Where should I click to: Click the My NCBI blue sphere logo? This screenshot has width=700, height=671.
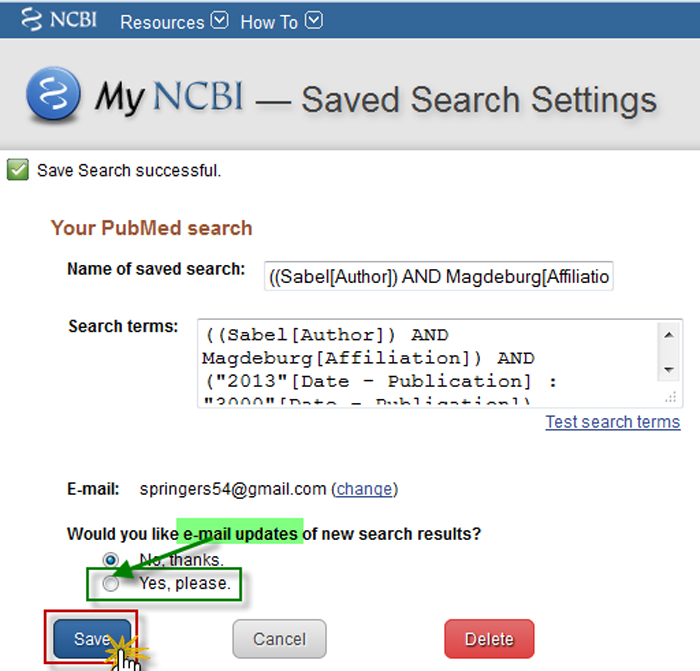click(x=53, y=96)
